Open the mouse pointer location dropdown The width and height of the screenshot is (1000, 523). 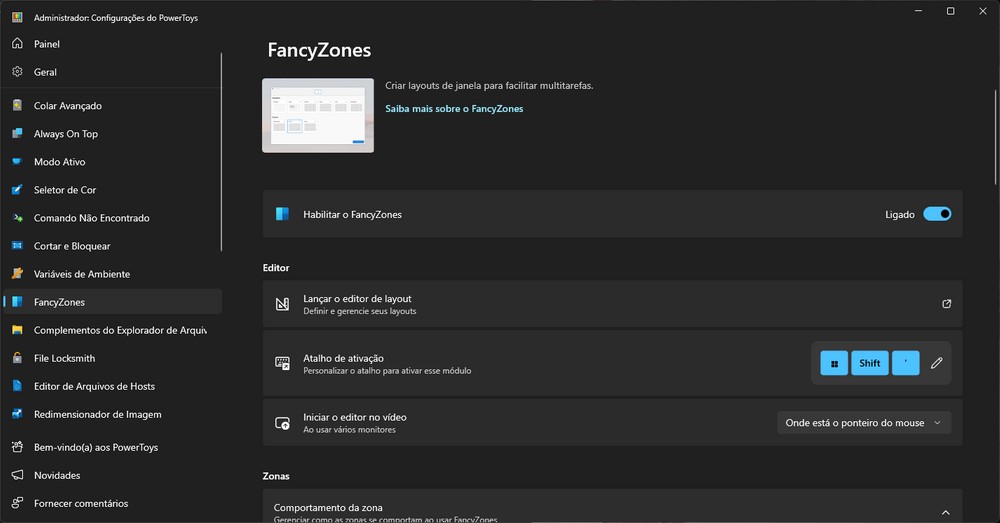pyautogui.click(x=864, y=423)
